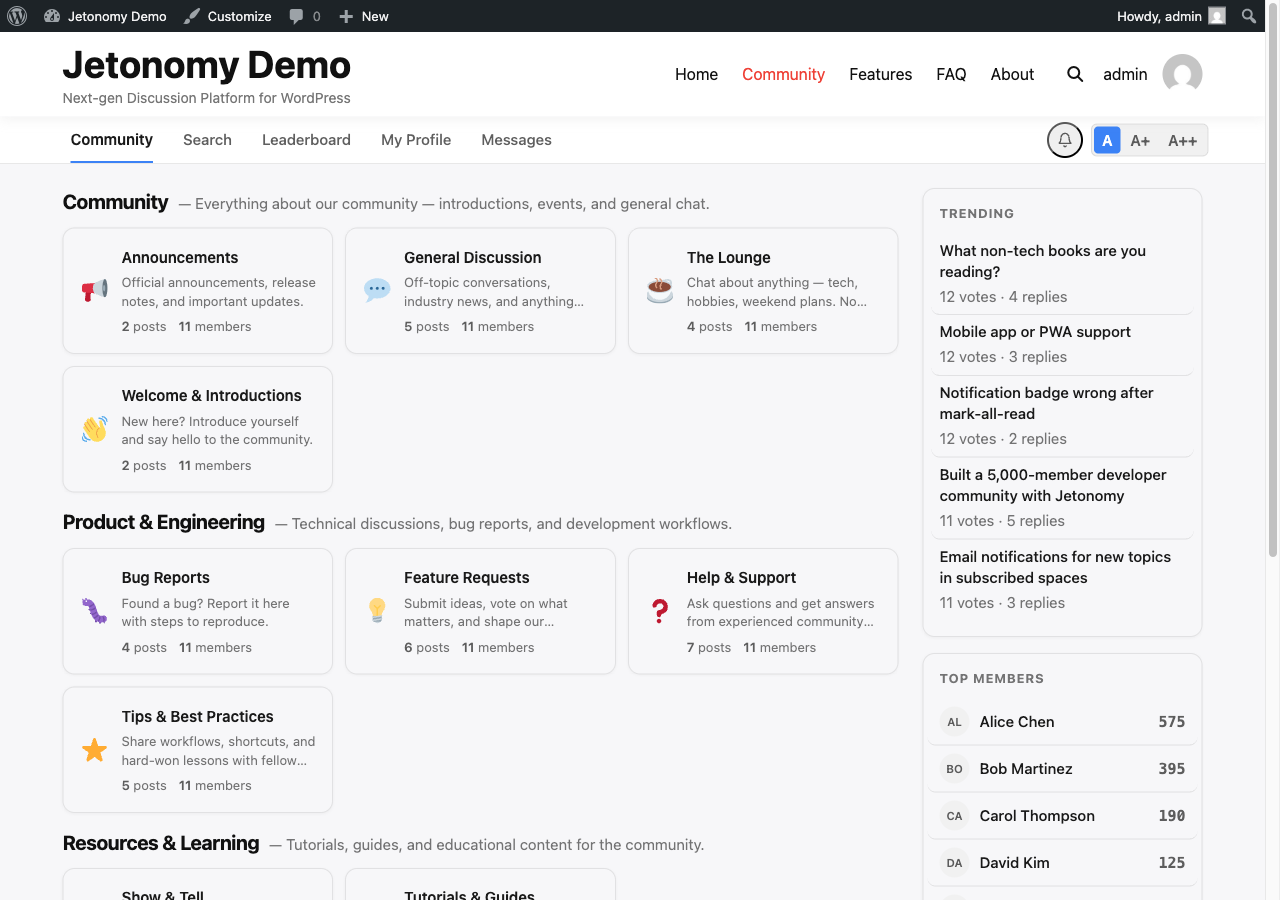Screen dimensions: 1280x900
Task: Click the Bug Reports bug icon
Action: pos(94,611)
